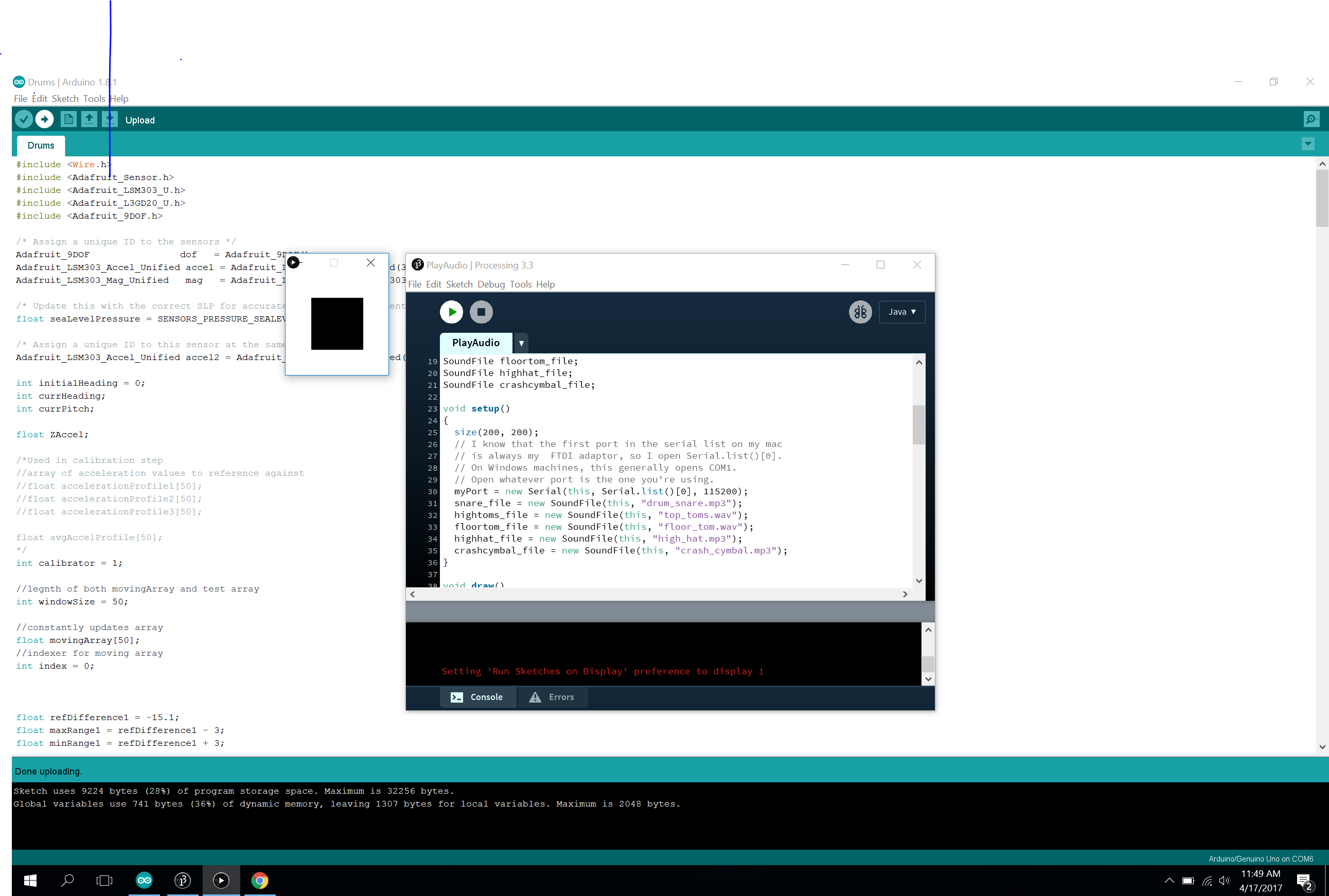Select the Console tab in Processing
1329x896 pixels.
pos(477,697)
